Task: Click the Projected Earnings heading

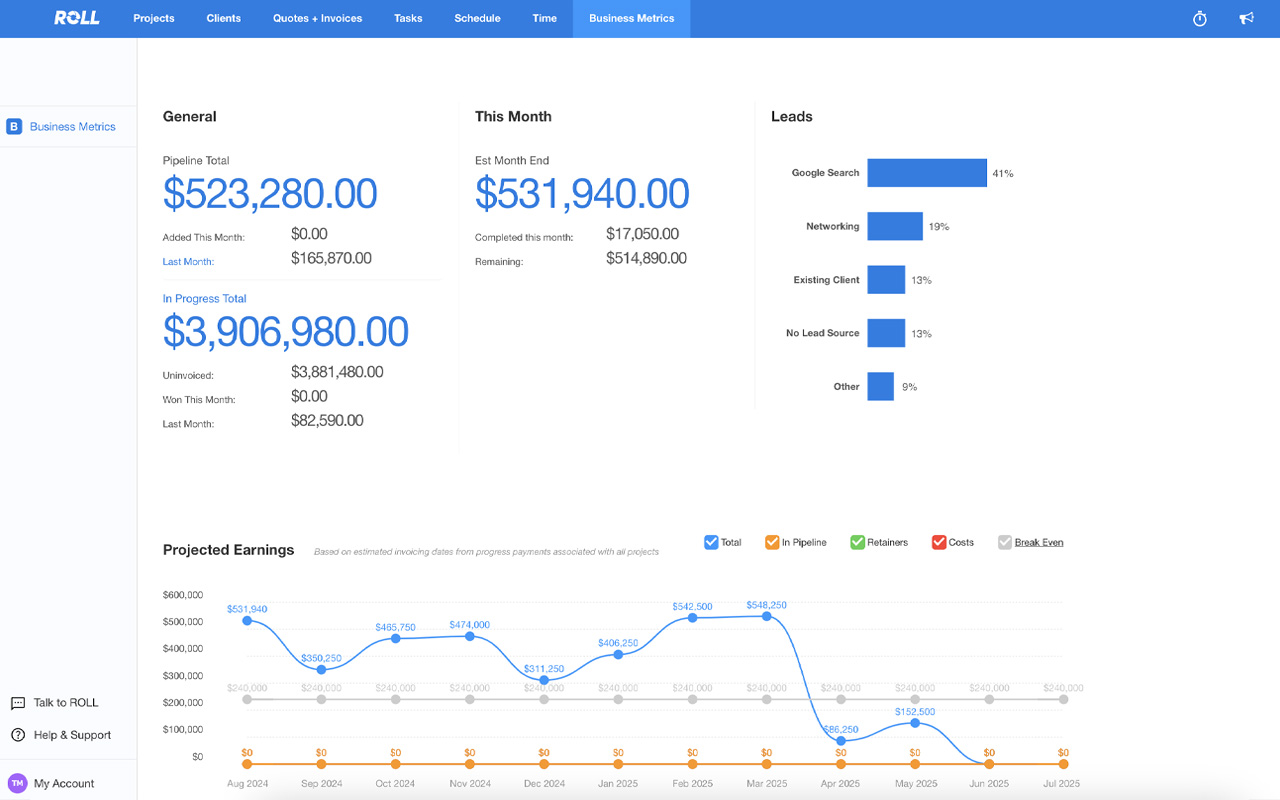Action: coord(229,550)
